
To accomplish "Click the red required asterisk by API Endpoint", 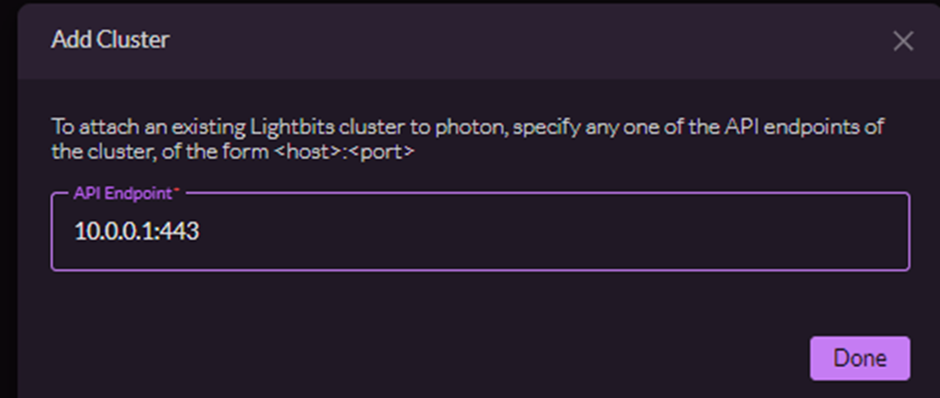I will pos(177,190).
